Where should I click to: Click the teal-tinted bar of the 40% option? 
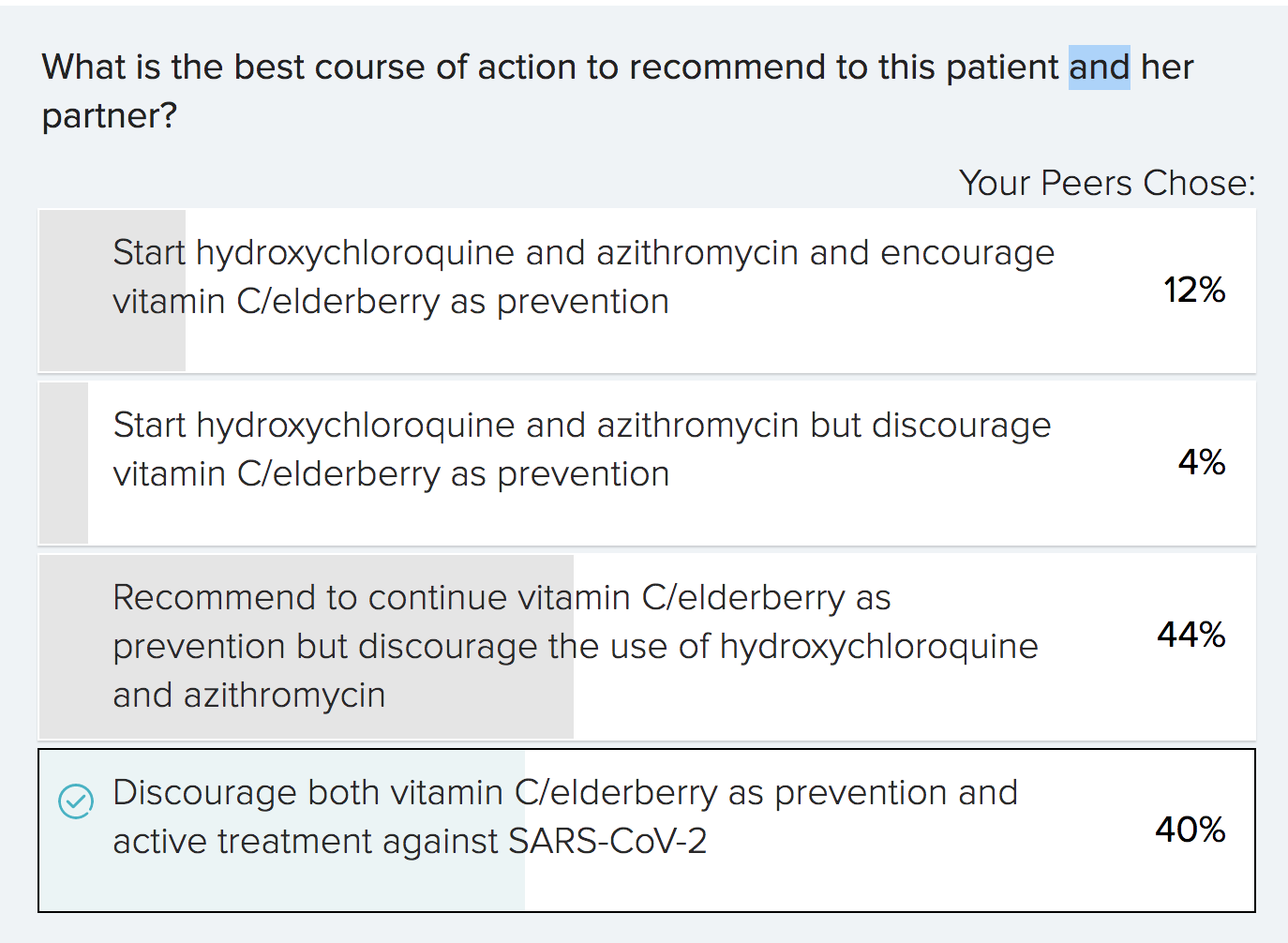coord(282,830)
